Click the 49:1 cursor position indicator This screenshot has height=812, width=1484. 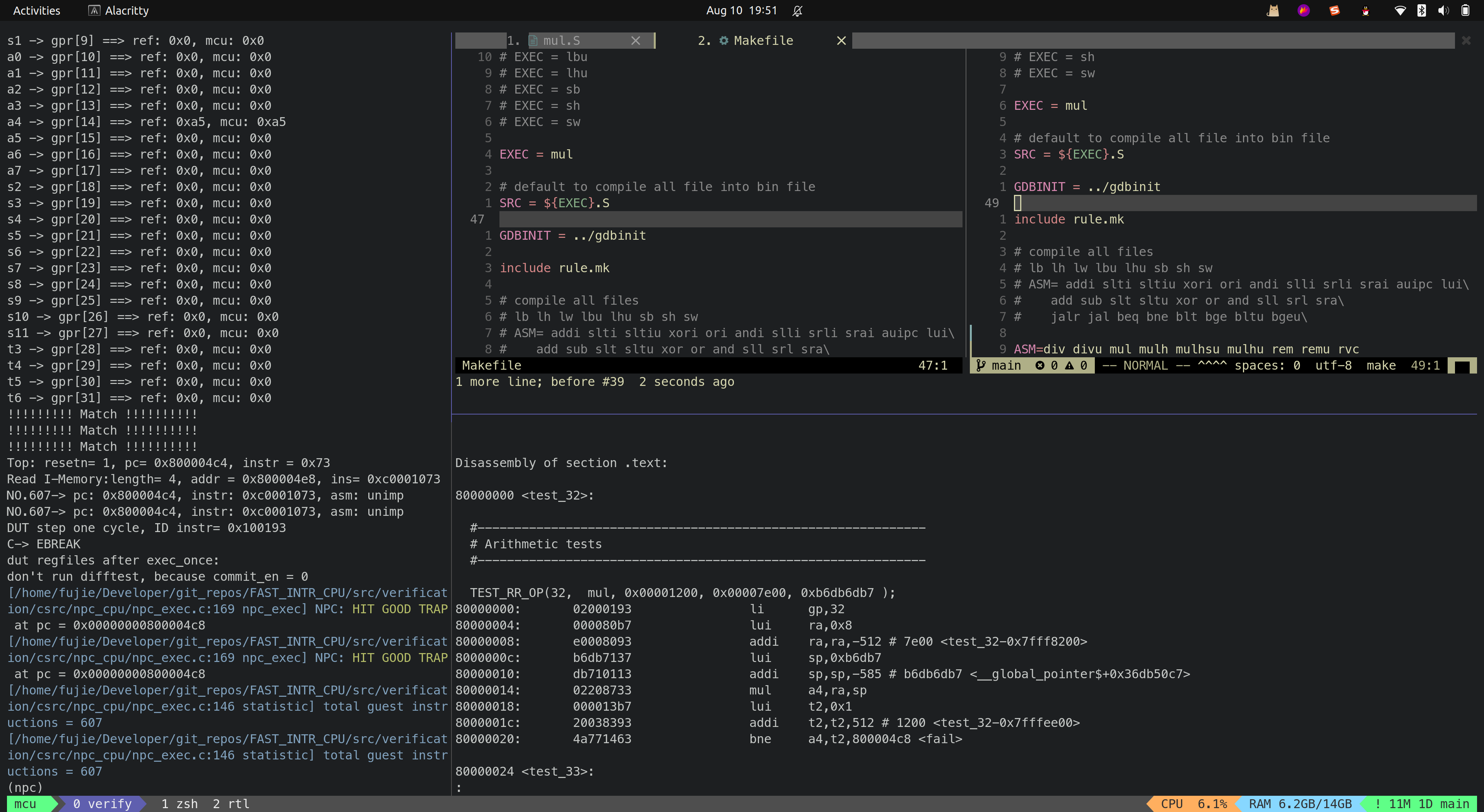[x=1425, y=365]
